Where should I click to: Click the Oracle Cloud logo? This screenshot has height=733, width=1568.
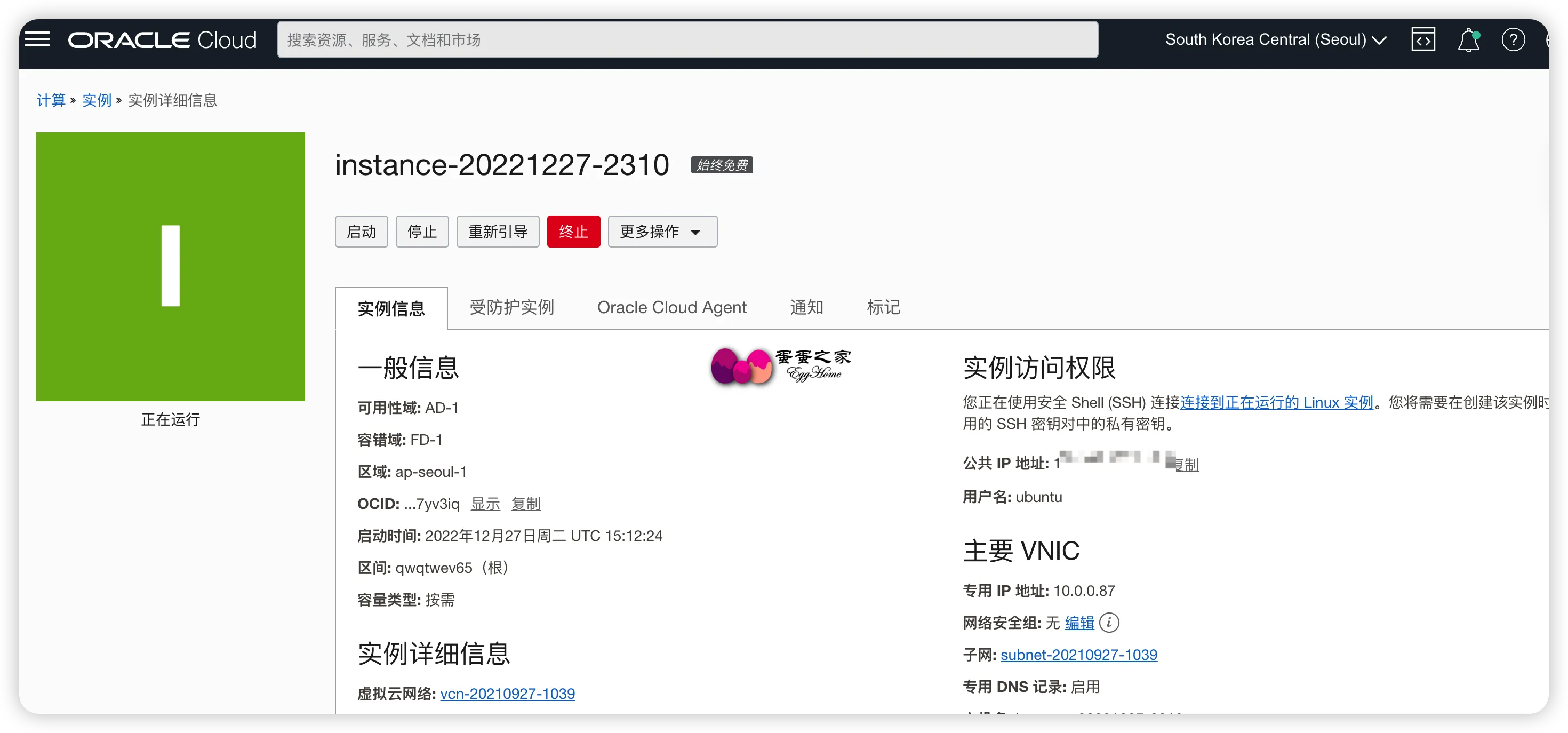[x=162, y=40]
